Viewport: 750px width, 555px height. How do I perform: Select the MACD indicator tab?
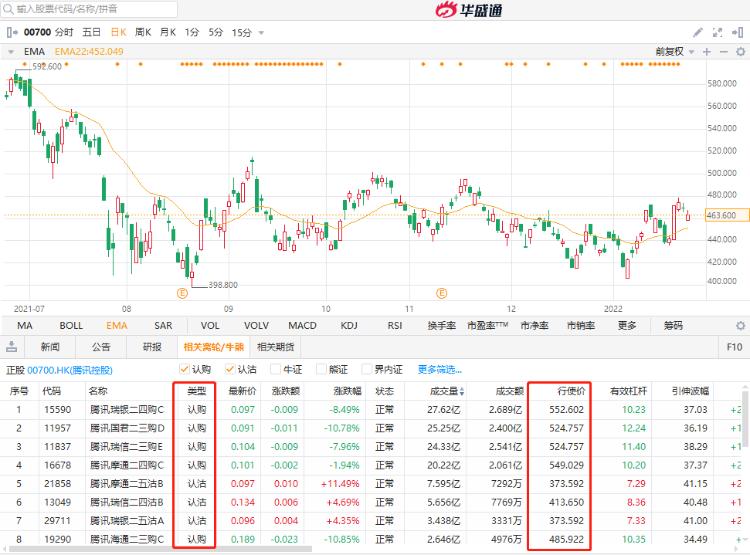pyautogui.click(x=302, y=325)
